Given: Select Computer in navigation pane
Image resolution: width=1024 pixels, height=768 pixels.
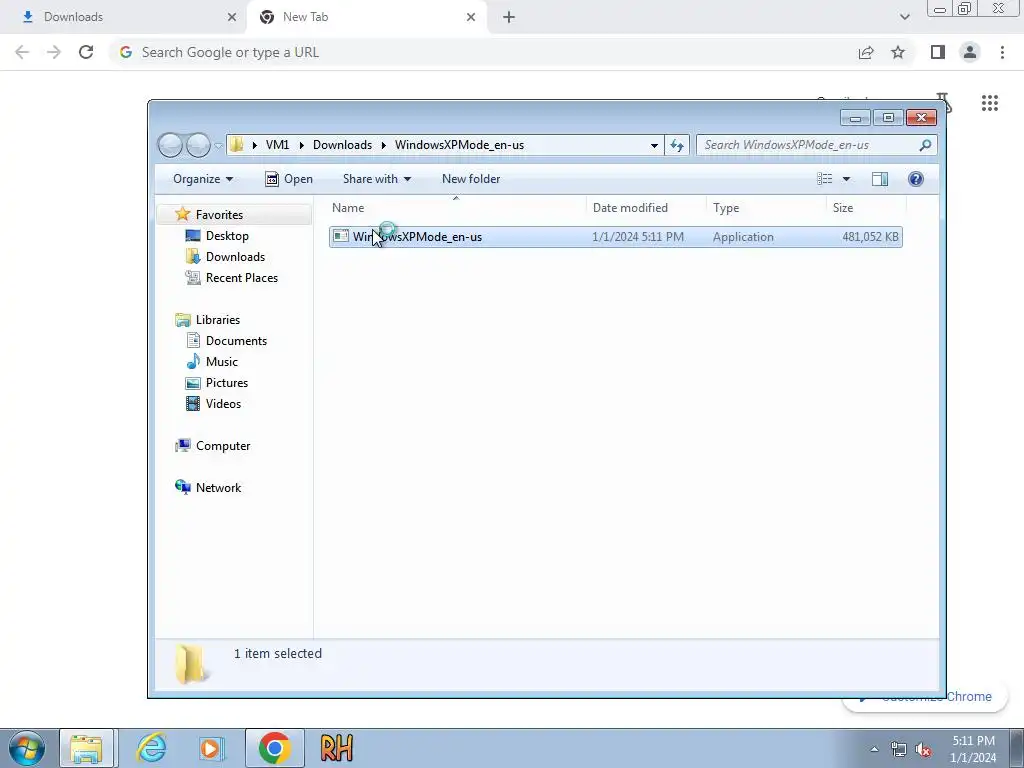Looking at the screenshot, I should point(223,446).
